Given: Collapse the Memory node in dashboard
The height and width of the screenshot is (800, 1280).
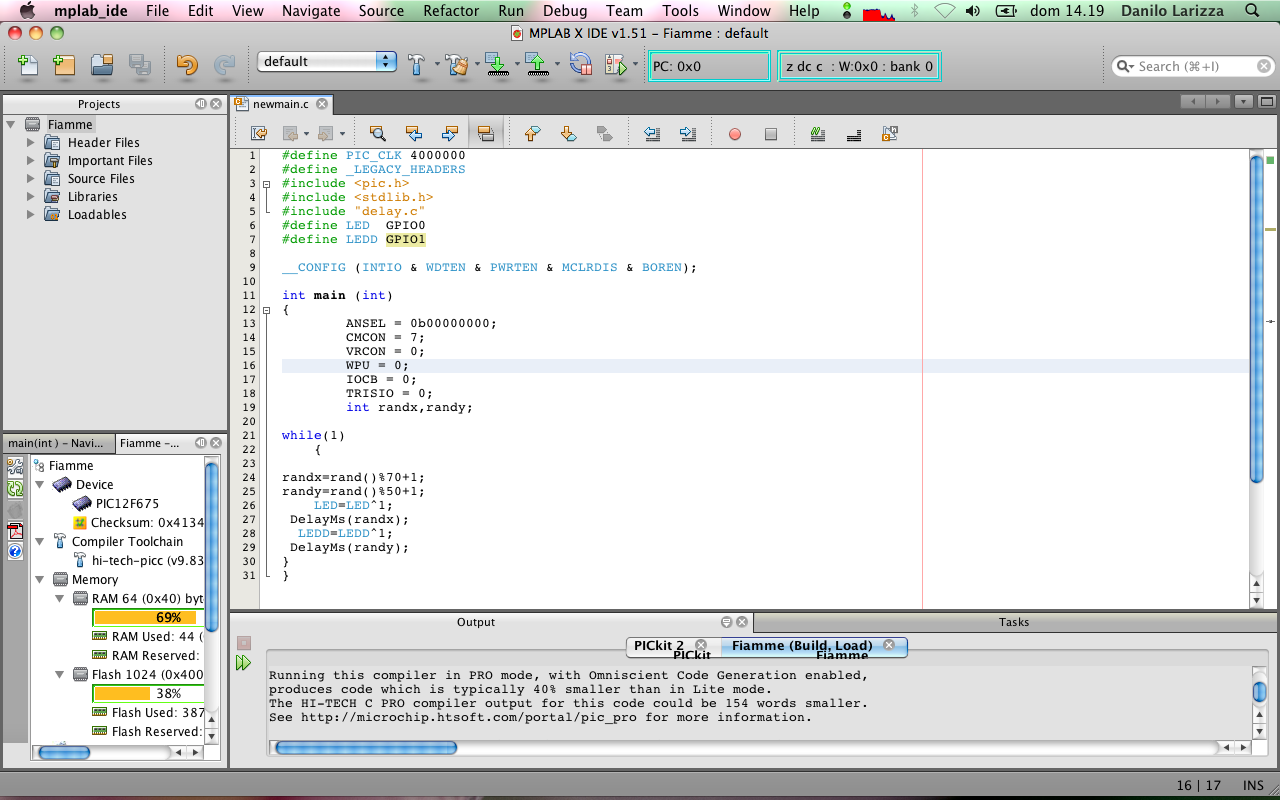Looking at the screenshot, I should click(x=40, y=580).
